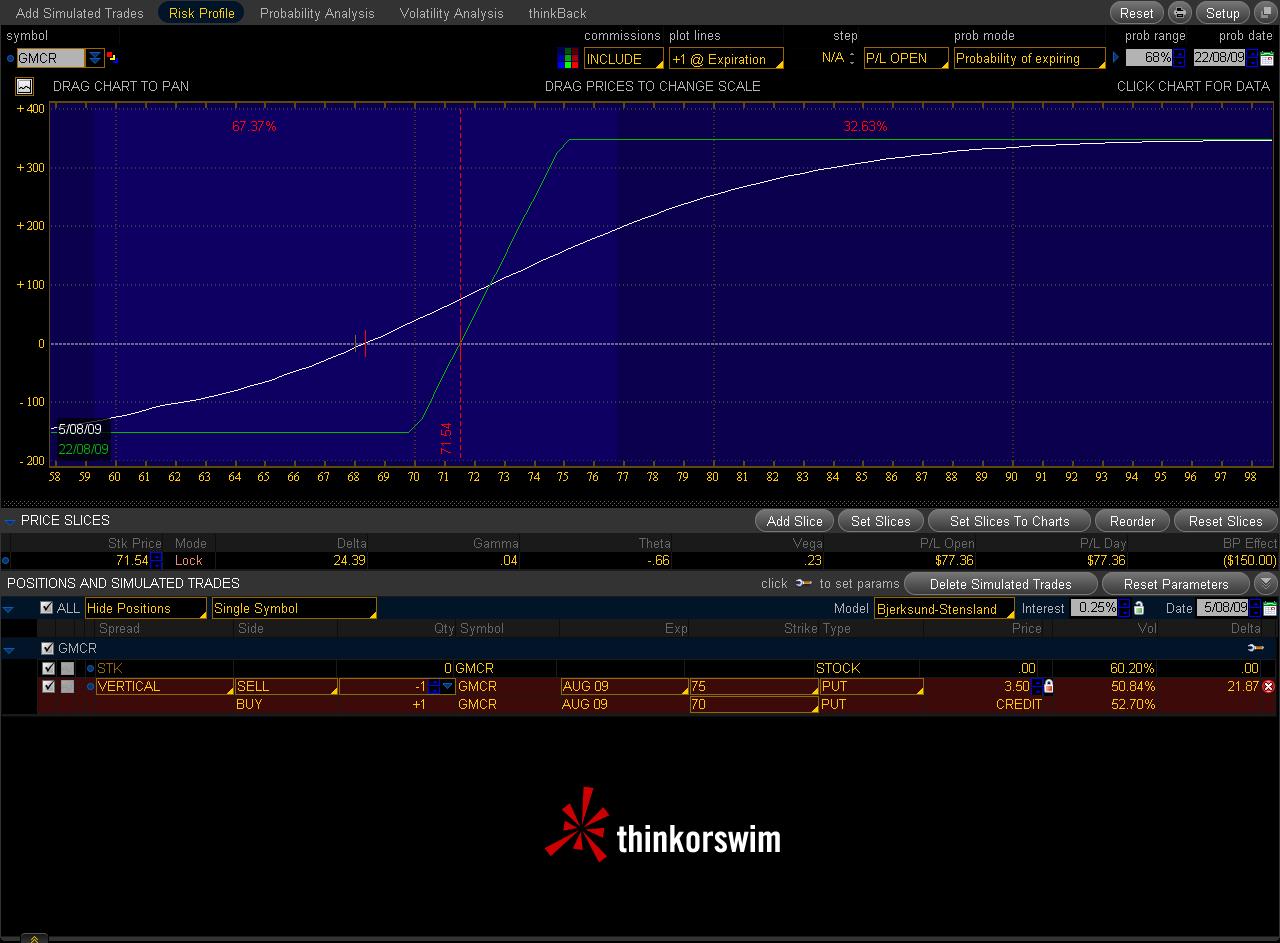Viewport: 1280px width, 943px height.
Task: Open the Single Symbol dropdown
Action: pyautogui.click(x=294, y=608)
